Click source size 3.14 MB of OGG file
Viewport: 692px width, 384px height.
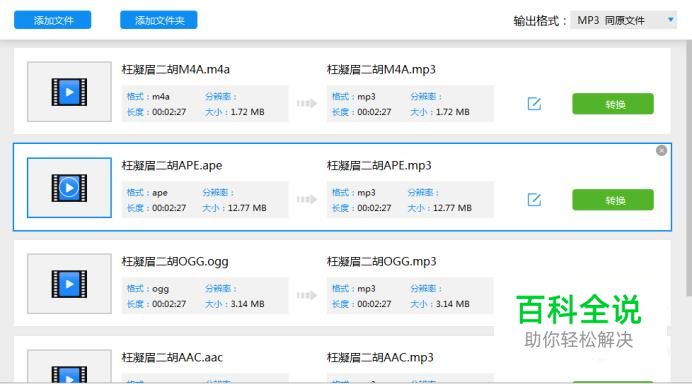248,304
